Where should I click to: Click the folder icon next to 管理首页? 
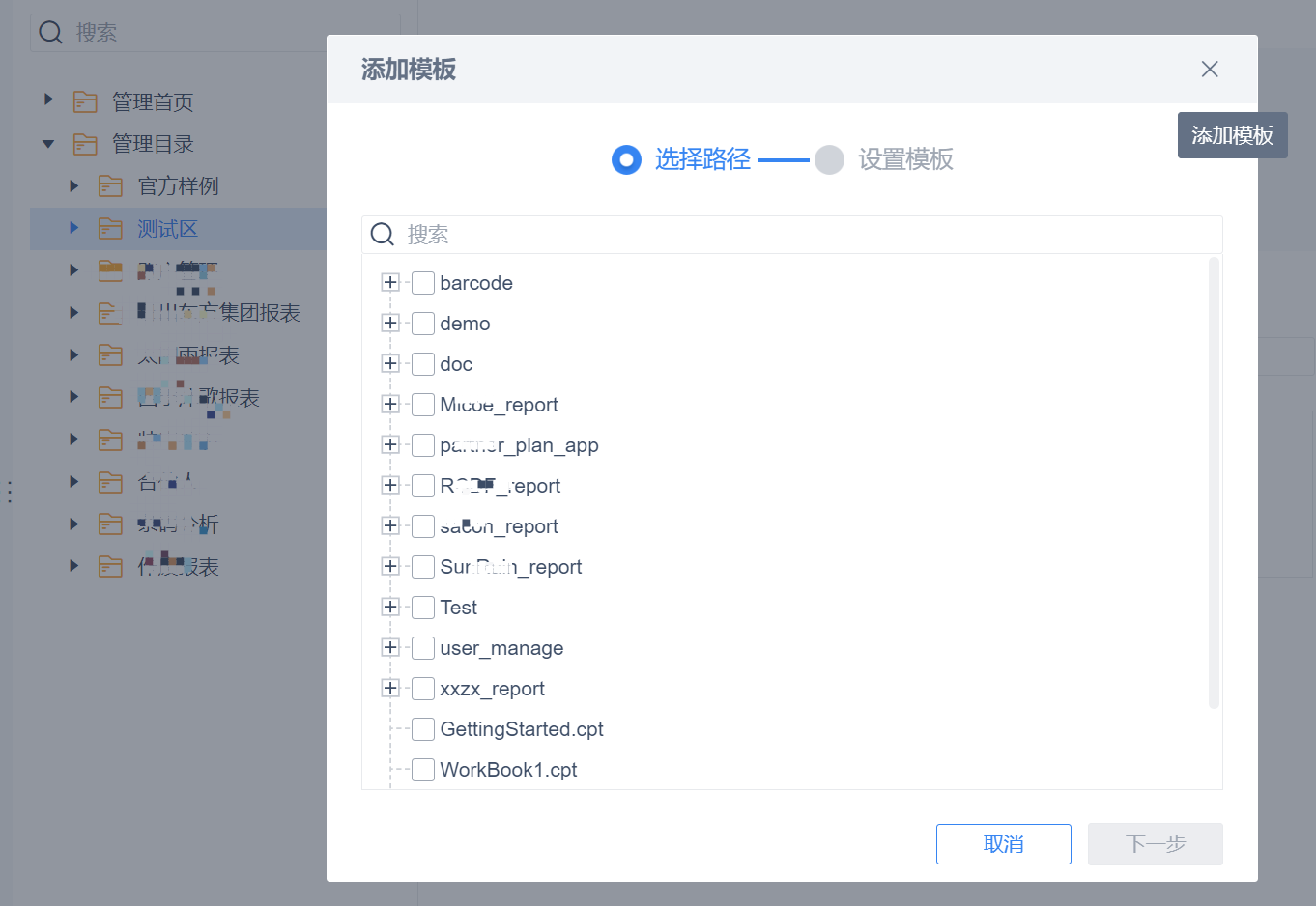(x=85, y=101)
